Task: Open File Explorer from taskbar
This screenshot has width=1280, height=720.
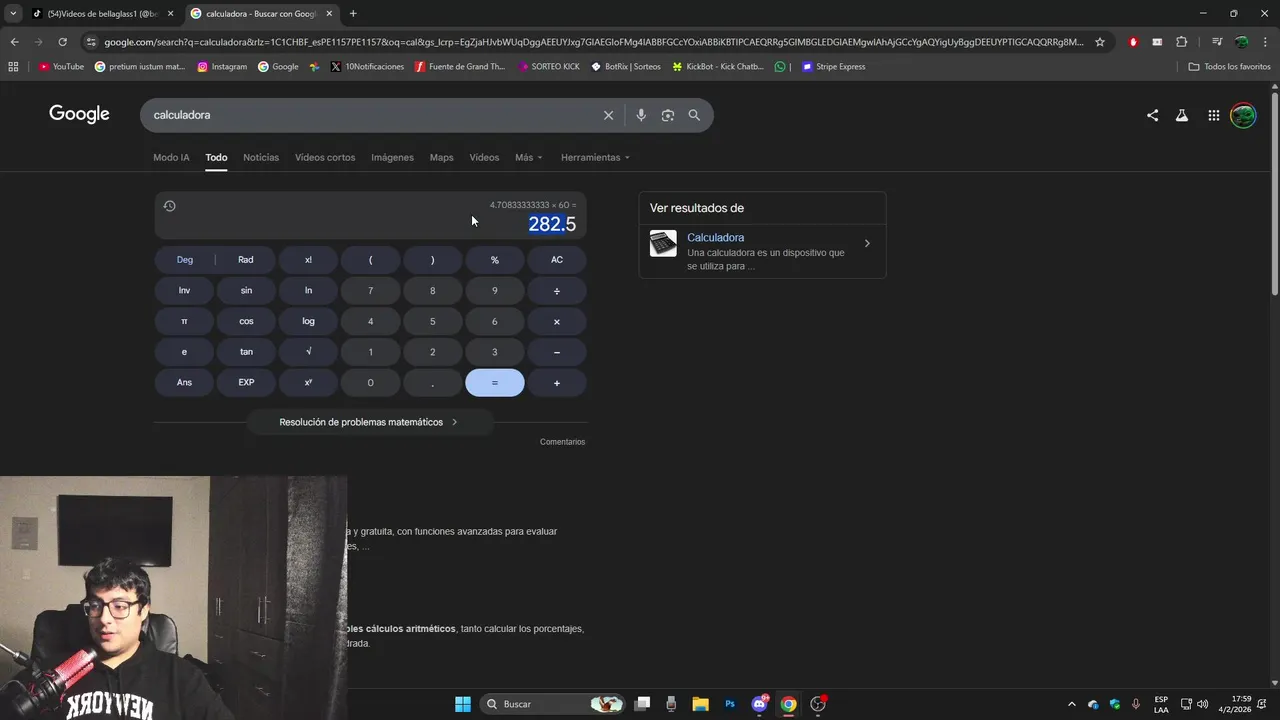Action: tap(700, 704)
